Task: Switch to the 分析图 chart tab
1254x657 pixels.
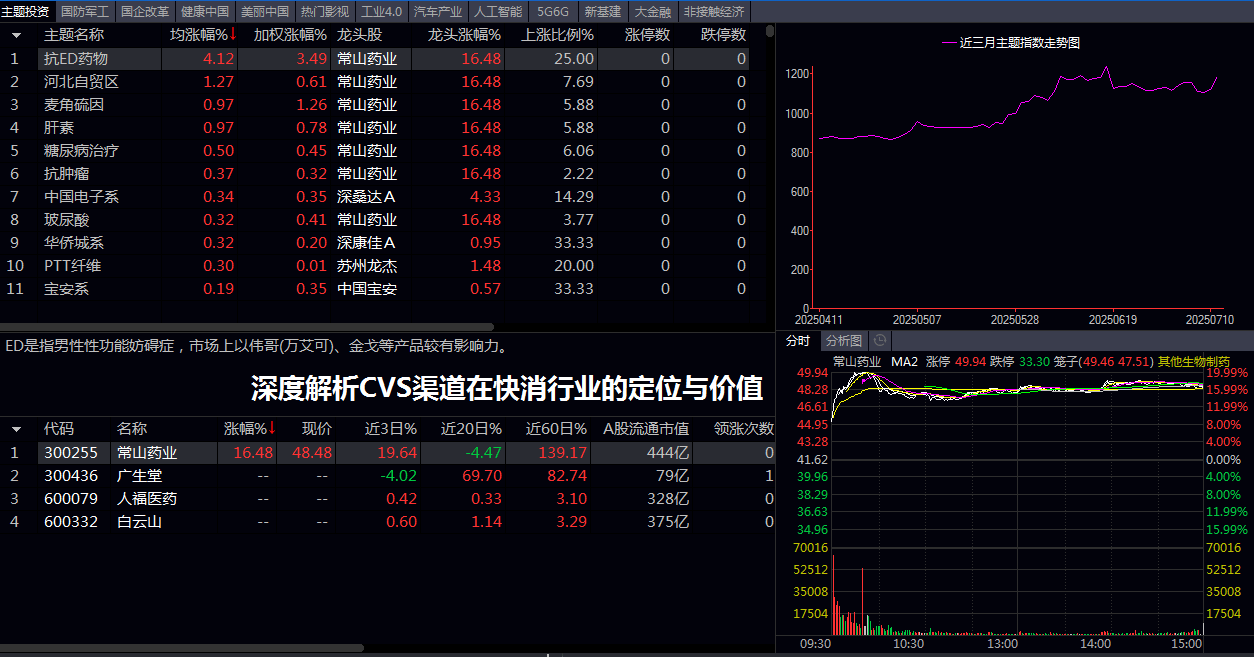Action: pos(843,341)
